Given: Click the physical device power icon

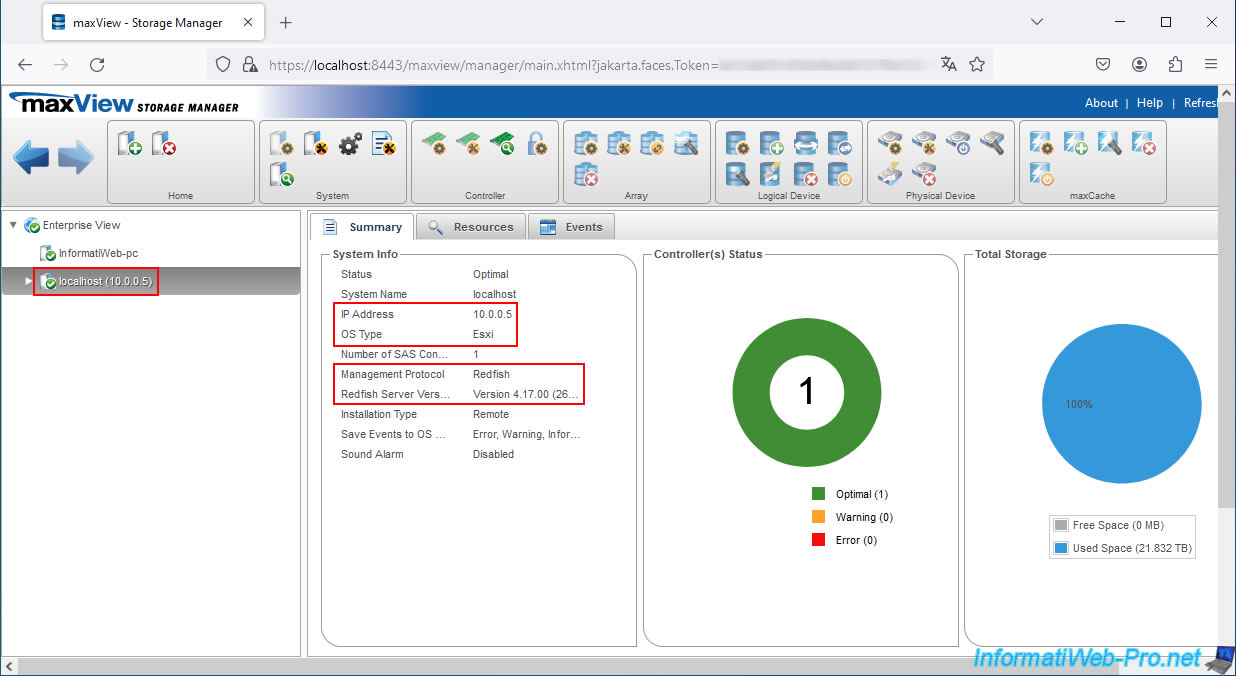Looking at the screenshot, I should click(958, 144).
